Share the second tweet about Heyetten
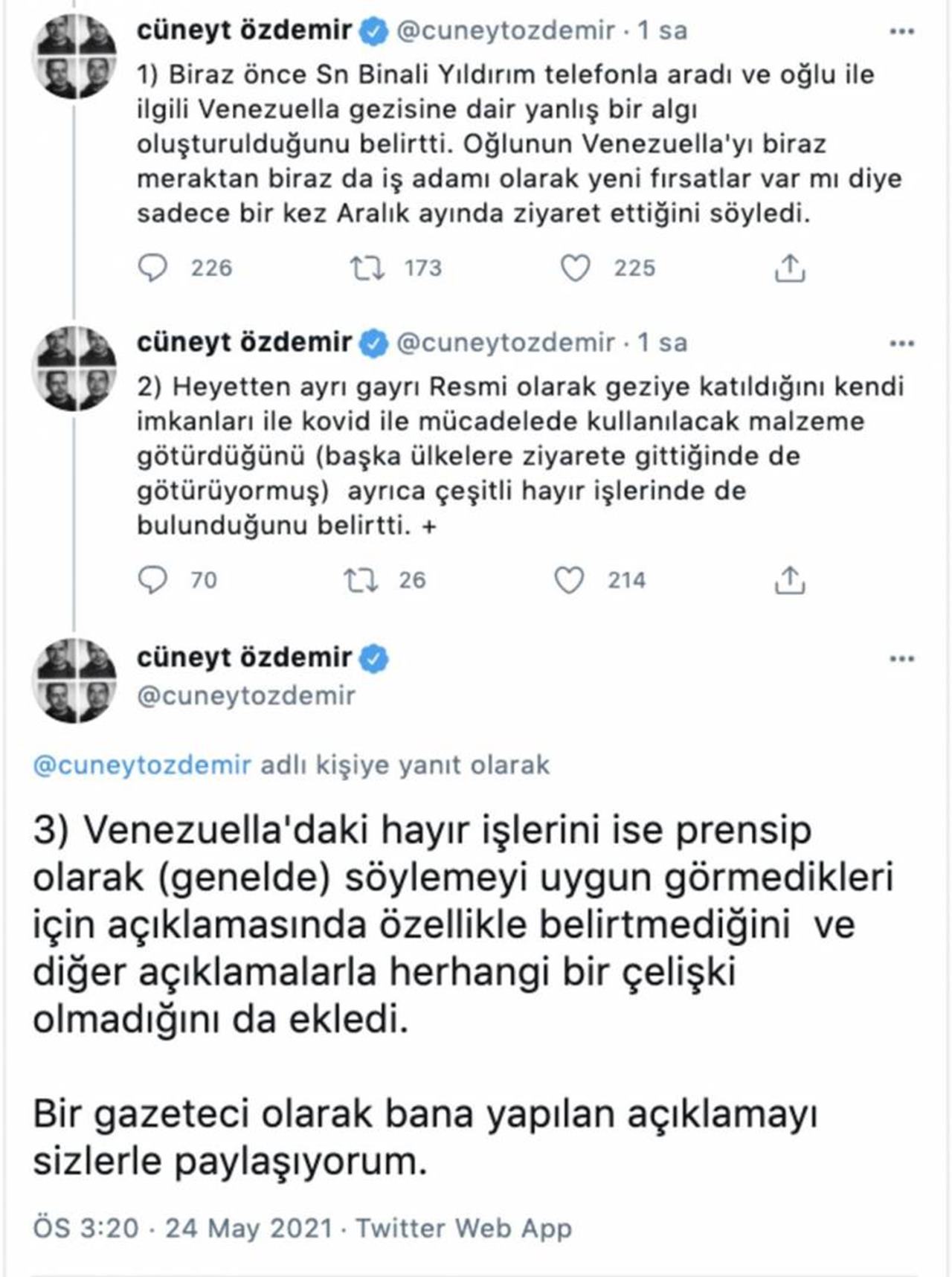Image resolution: width=952 pixels, height=1277 pixels. pyautogui.click(x=790, y=580)
